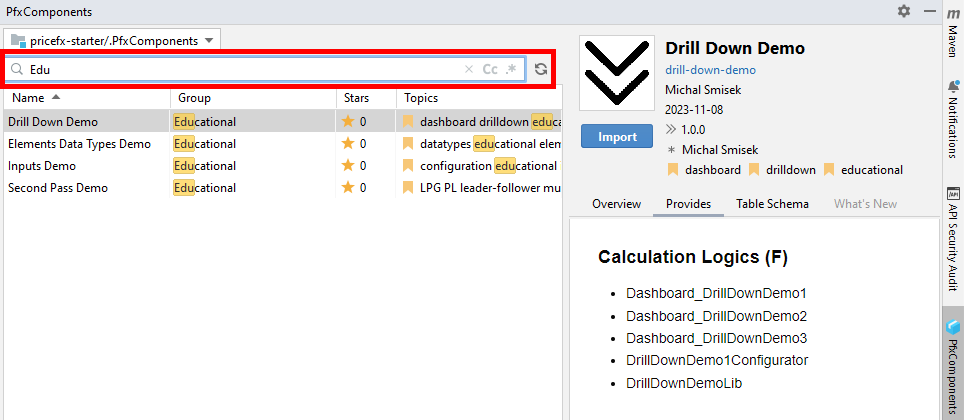Toggle Regex search option

tap(512, 69)
